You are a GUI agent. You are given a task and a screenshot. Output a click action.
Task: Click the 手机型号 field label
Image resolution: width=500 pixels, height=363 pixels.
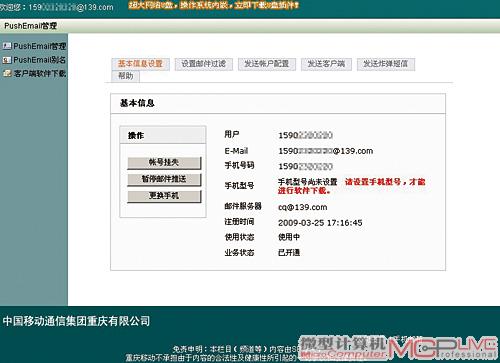(239, 185)
